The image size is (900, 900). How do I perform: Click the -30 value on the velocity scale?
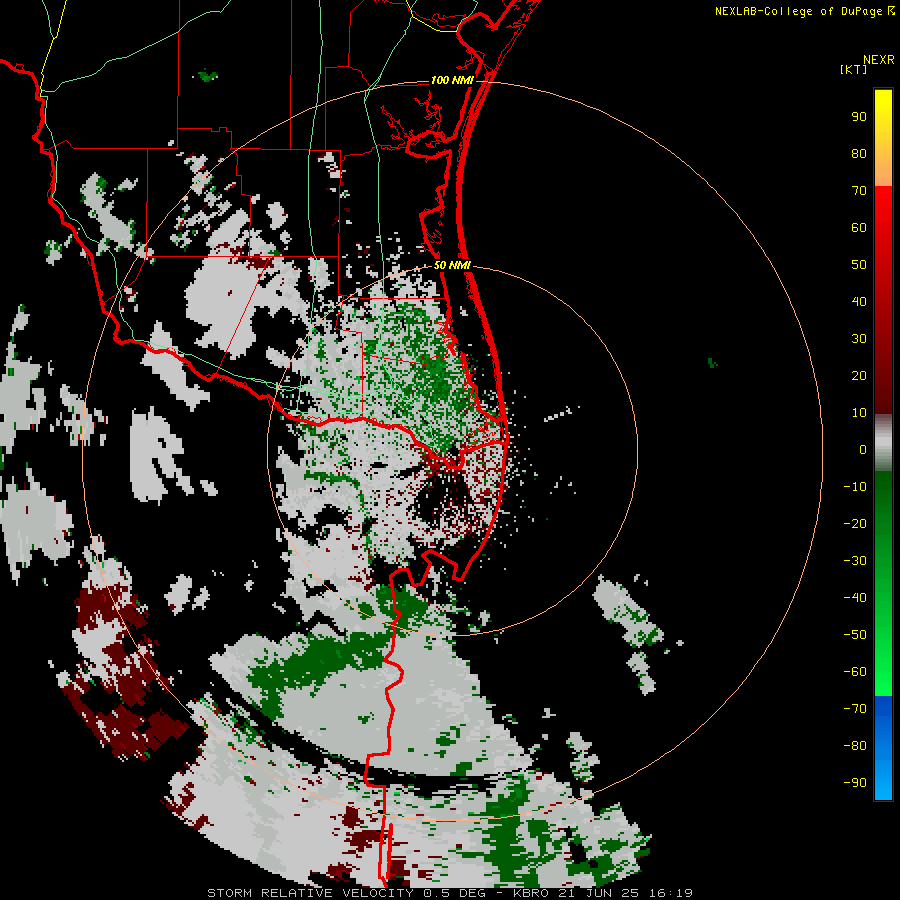click(855, 561)
